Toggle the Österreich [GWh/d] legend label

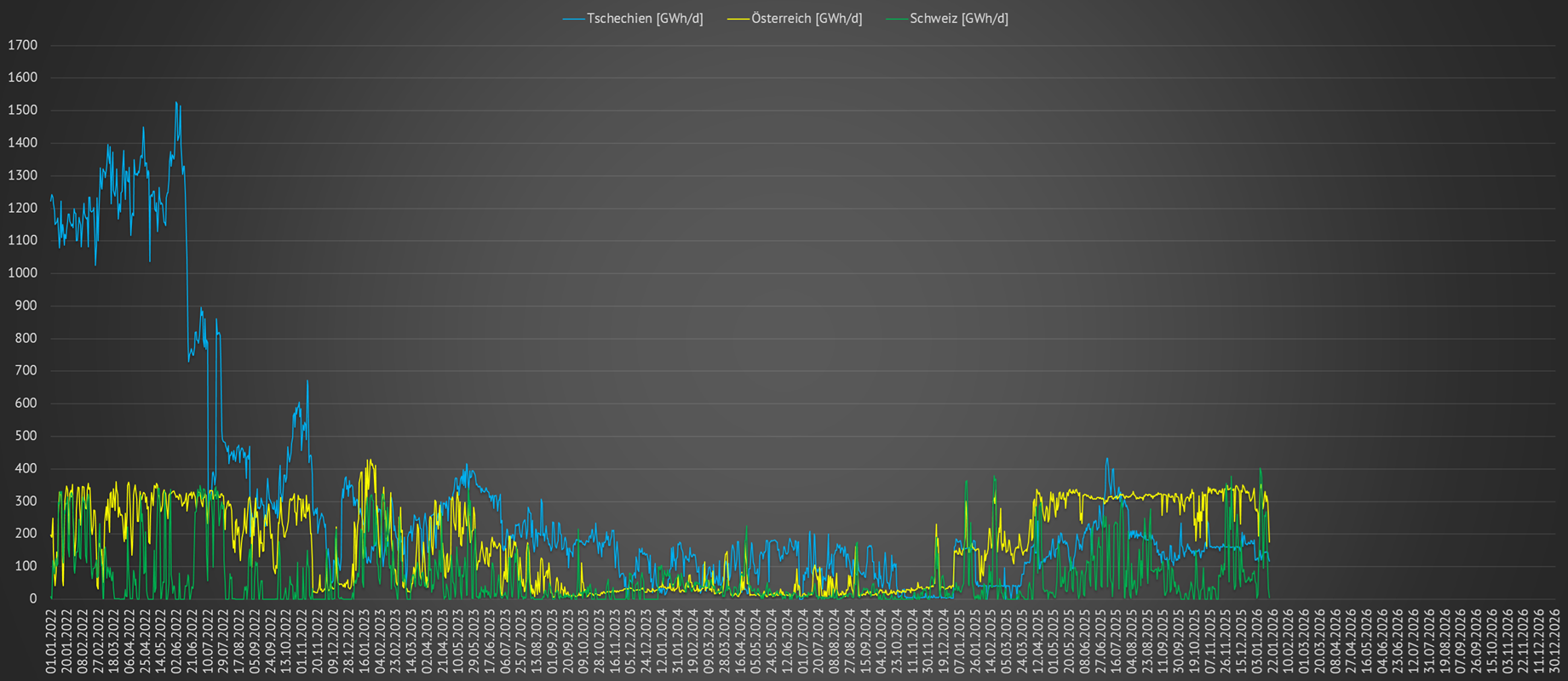pos(807,19)
